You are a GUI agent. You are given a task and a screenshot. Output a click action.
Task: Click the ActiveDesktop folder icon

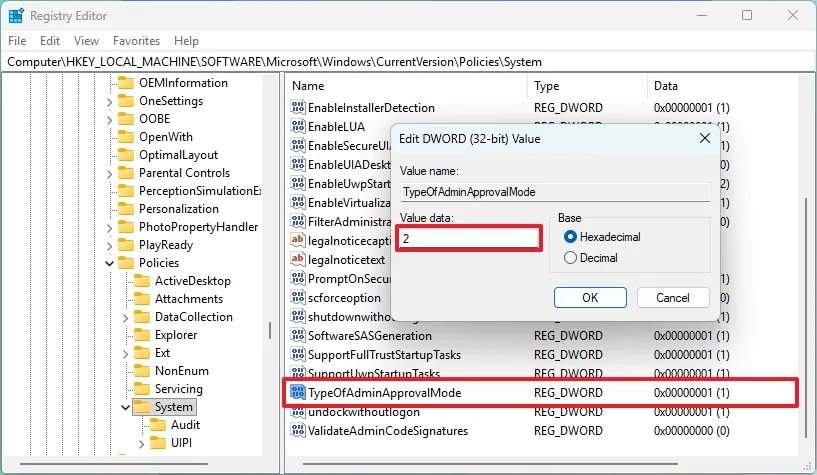coord(142,281)
